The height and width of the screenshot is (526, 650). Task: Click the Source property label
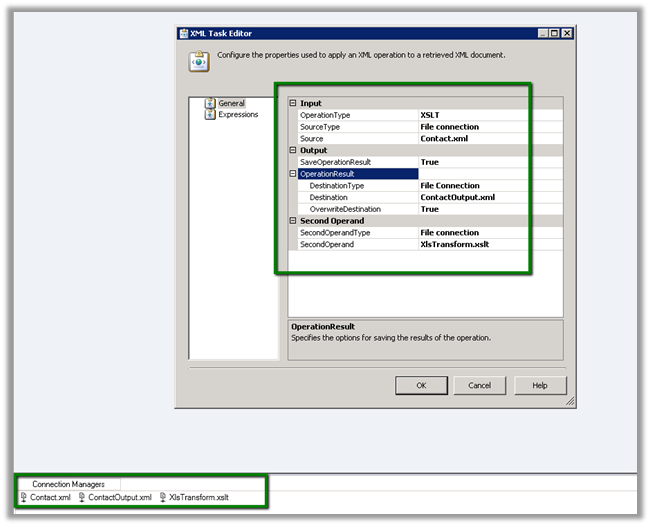click(311, 138)
